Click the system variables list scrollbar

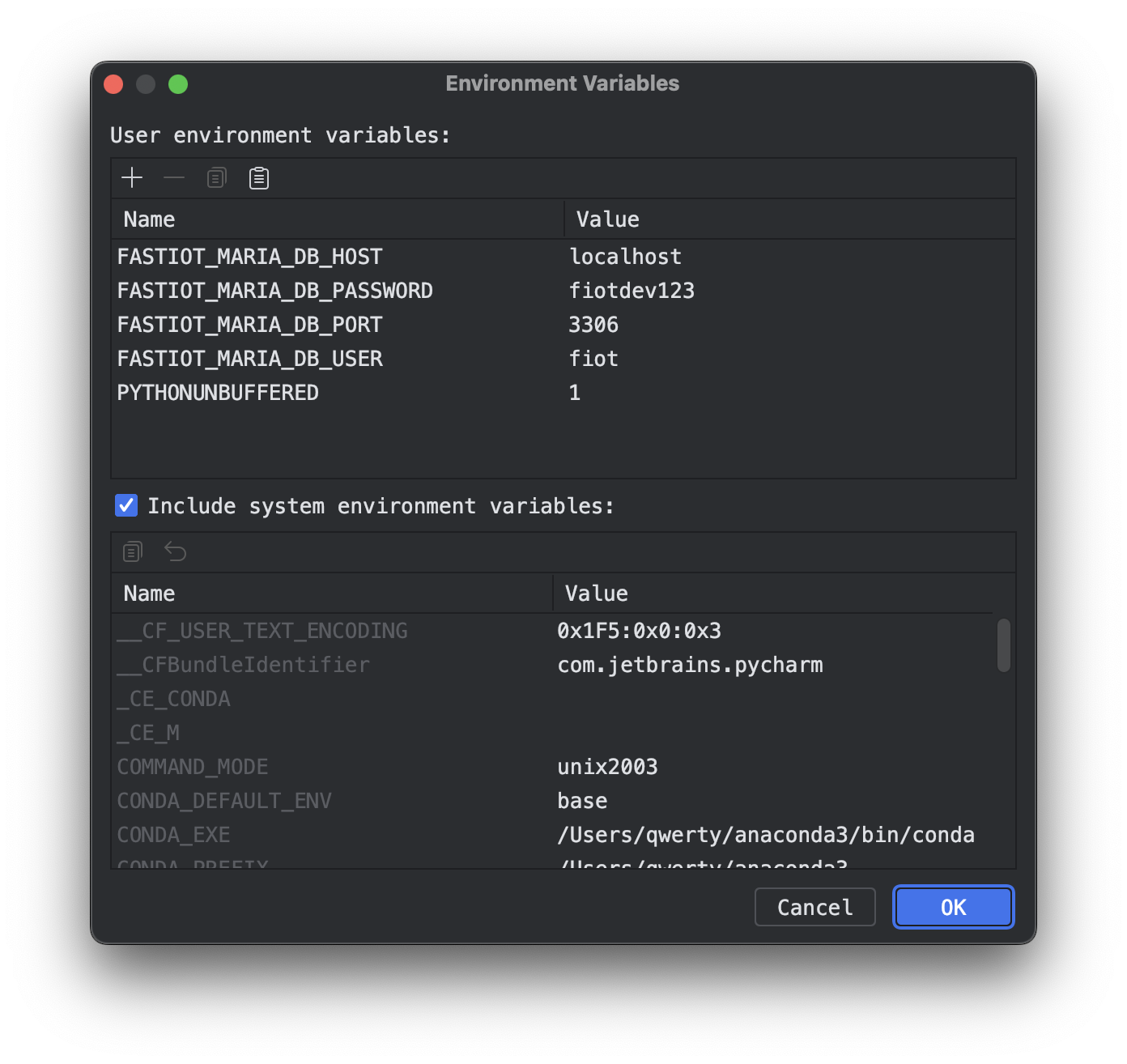click(x=1004, y=645)
